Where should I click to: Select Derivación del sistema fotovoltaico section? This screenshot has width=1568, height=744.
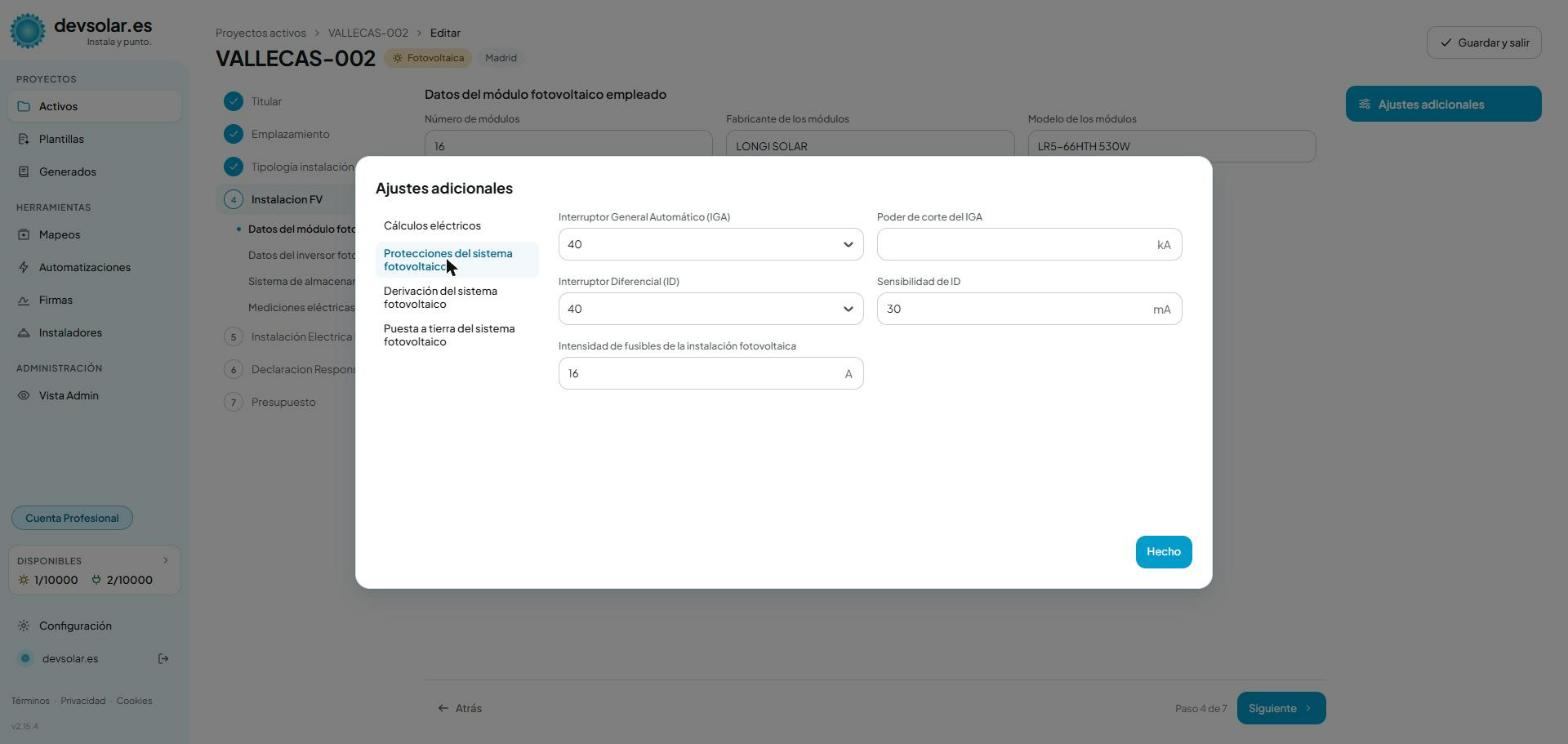(457, 298)
